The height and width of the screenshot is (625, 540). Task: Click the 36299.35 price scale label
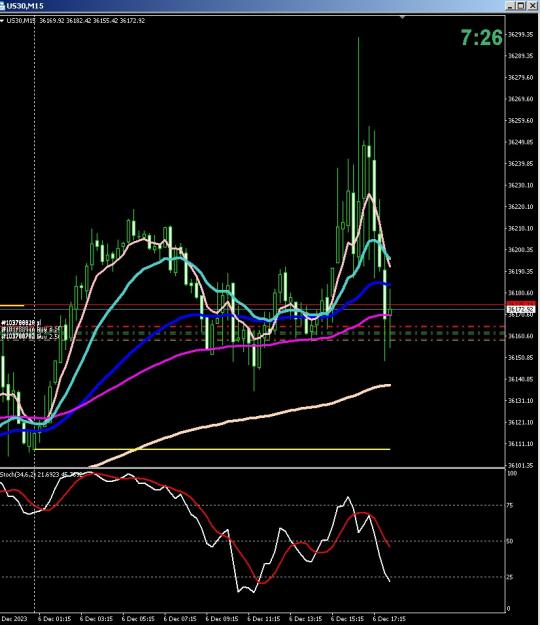[x=520, y=35]
